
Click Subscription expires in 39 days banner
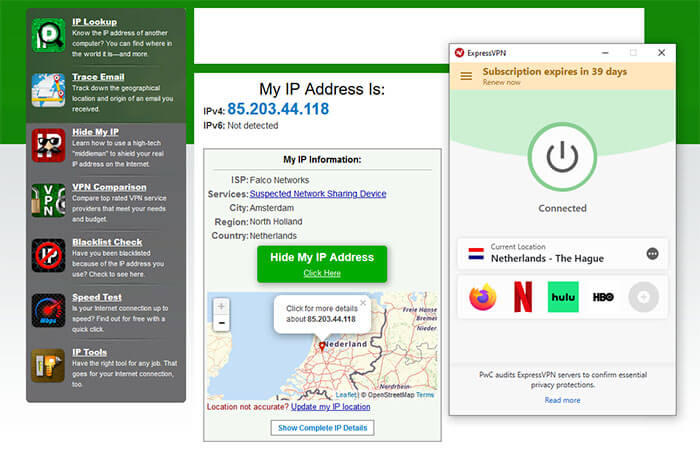[554, 71]
